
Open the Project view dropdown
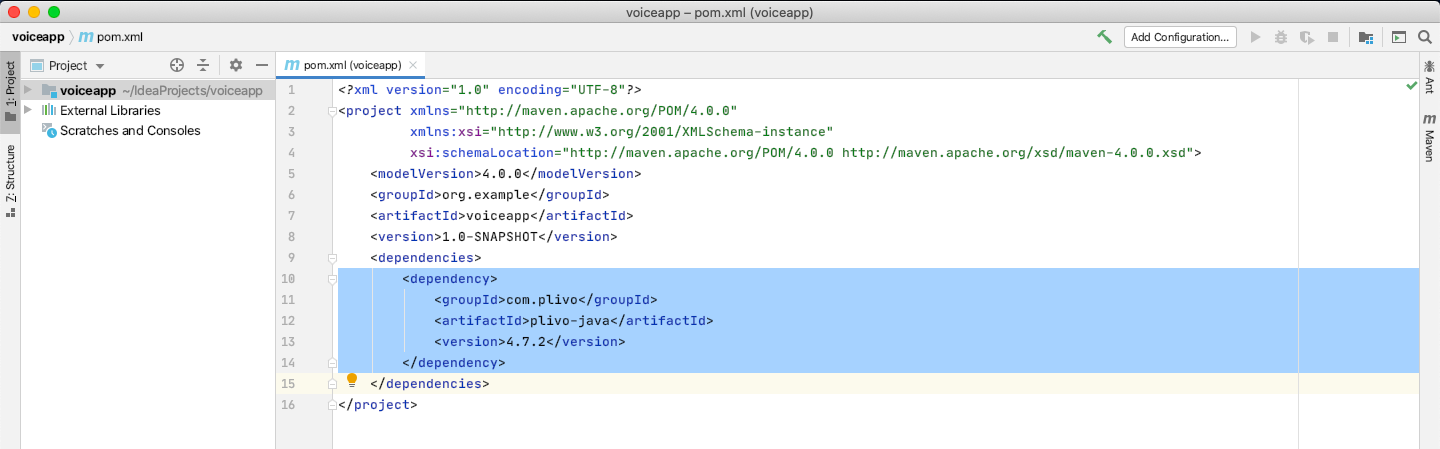point(68,65)
